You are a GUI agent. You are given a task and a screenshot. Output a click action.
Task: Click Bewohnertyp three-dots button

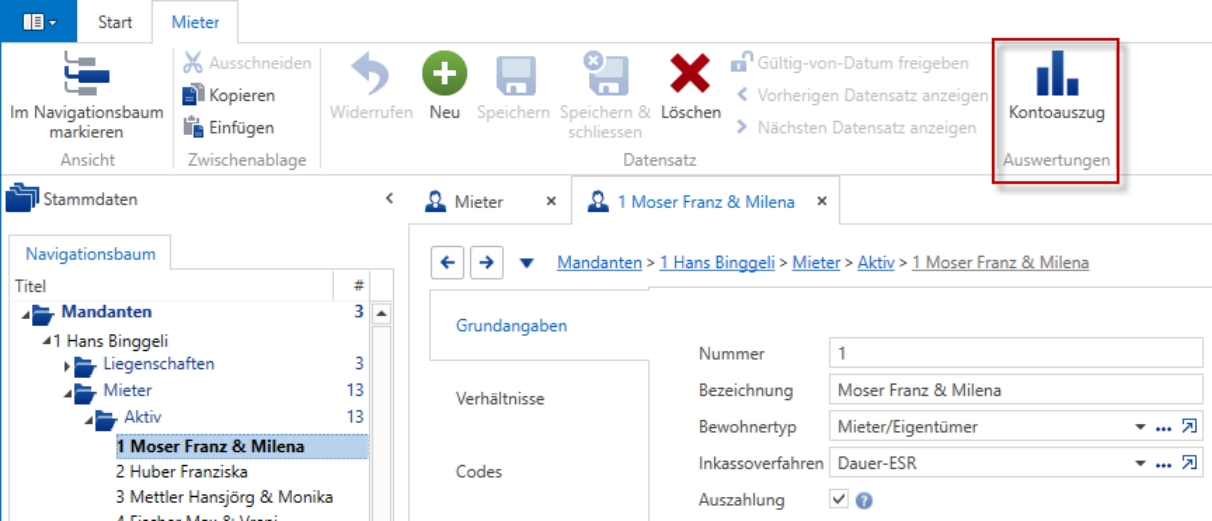[x=1163, y=428]
